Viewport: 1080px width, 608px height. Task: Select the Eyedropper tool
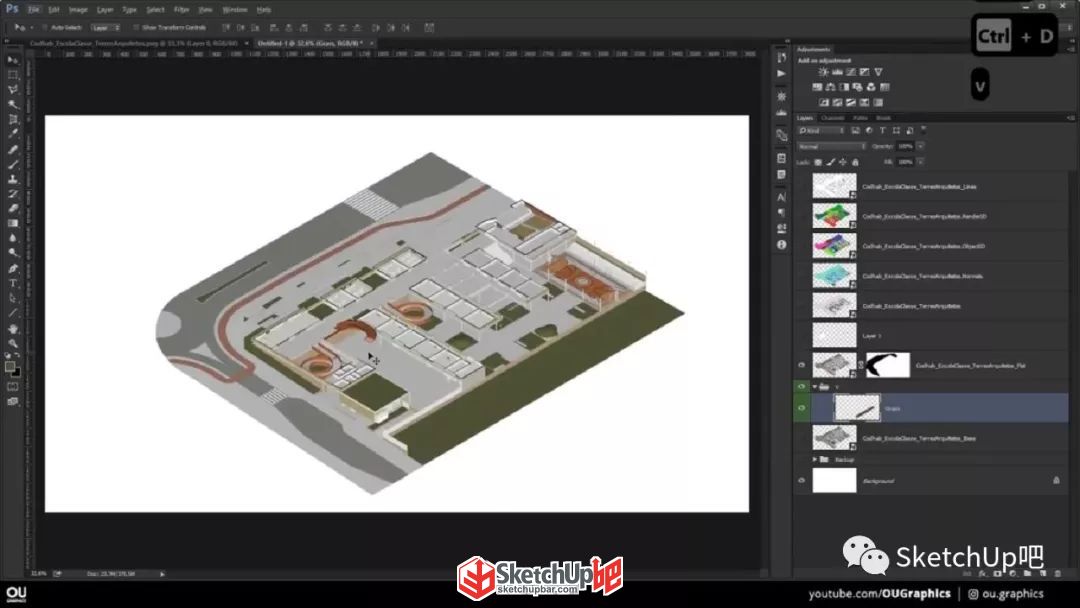(13, 134)
